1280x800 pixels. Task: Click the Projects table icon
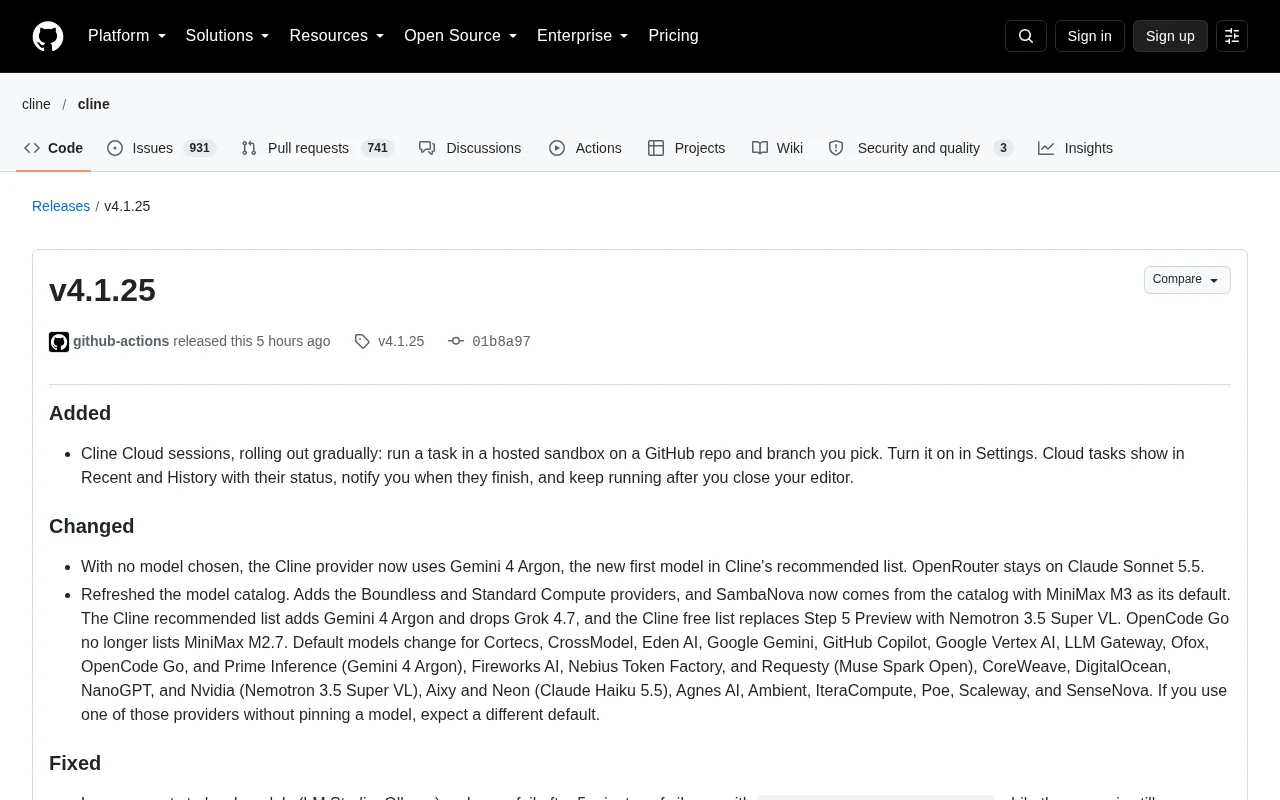(x=656, y=148)
